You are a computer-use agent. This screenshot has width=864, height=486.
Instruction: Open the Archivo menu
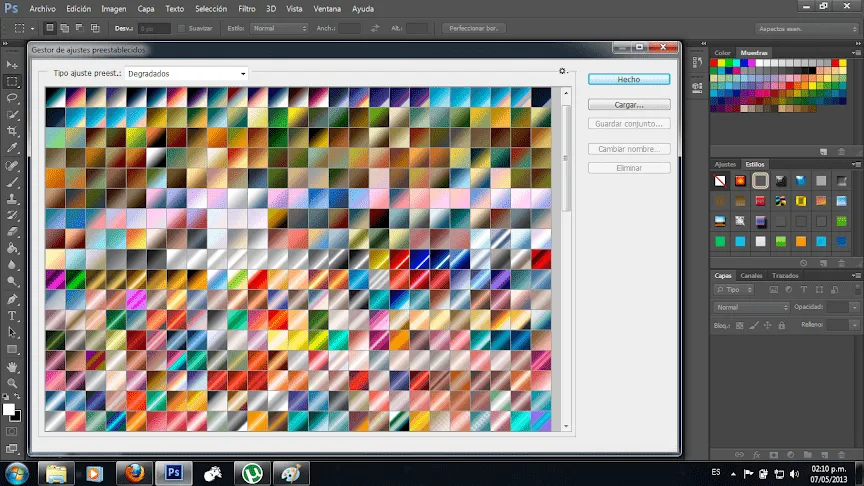click(42, 9)
